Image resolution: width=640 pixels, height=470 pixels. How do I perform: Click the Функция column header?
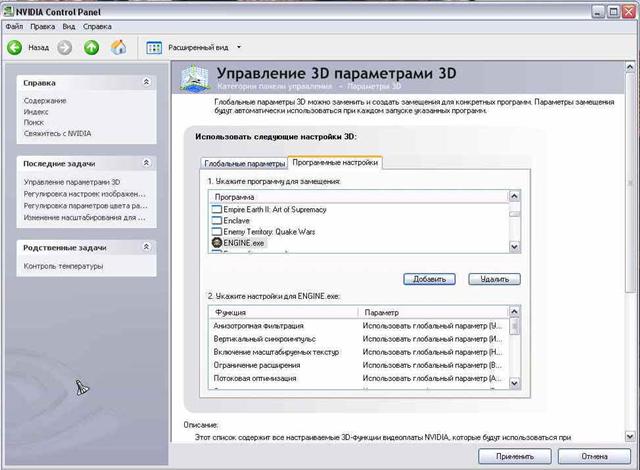pos(284,312)
